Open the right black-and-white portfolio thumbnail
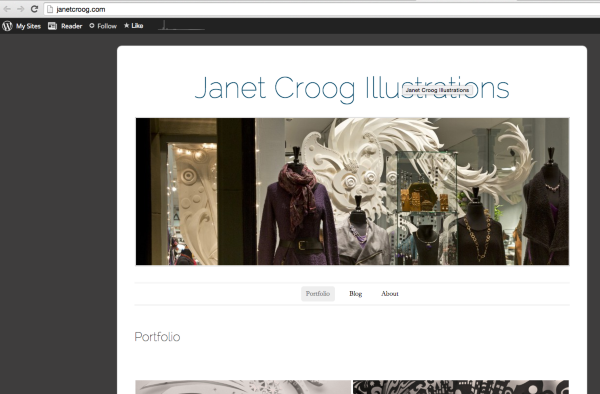 tap(461, 387)
